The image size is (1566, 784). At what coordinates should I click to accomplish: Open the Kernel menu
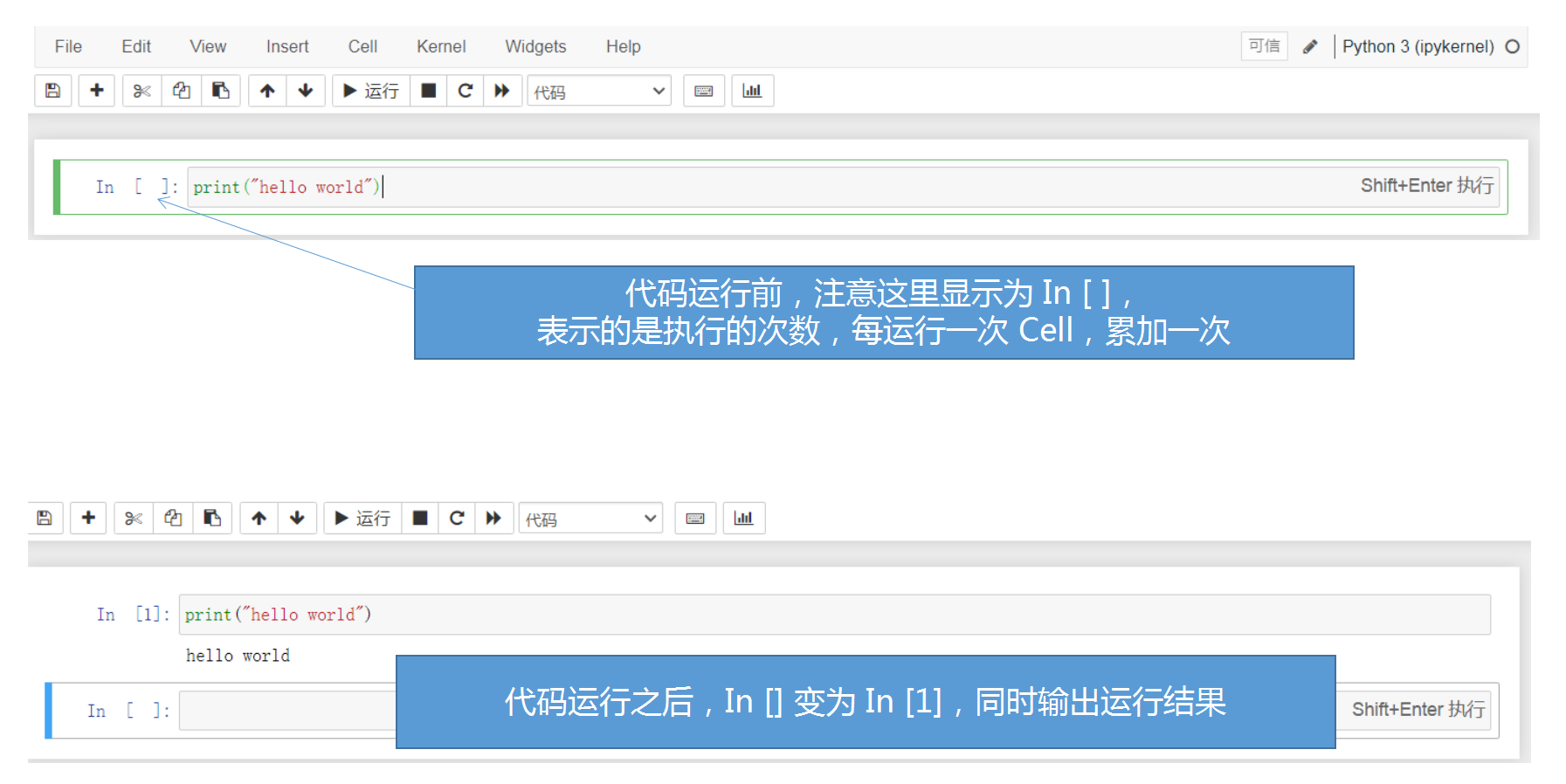pyautogui.click(x=441, y=46)
